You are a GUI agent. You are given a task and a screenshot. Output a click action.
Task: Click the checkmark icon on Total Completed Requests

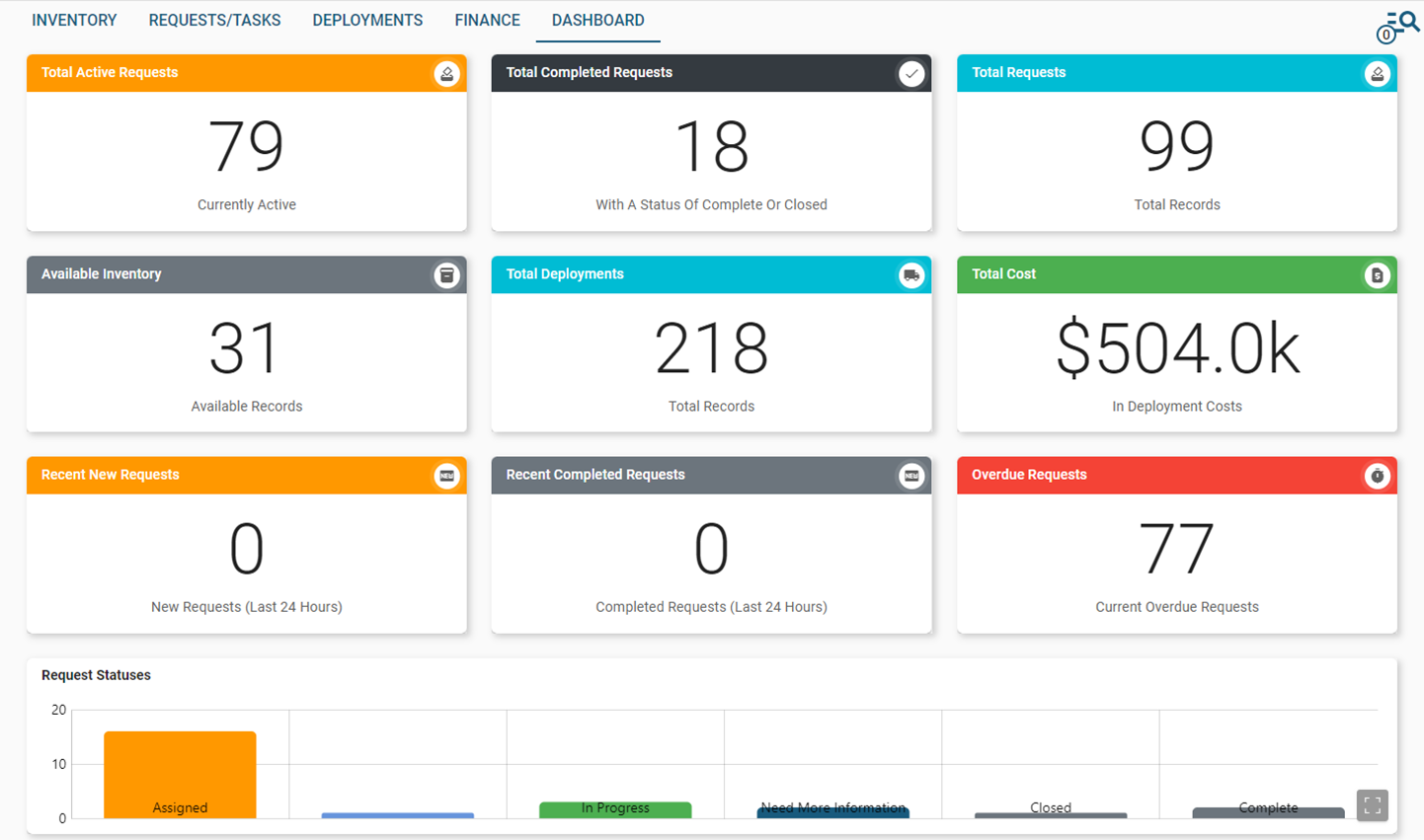911,73
